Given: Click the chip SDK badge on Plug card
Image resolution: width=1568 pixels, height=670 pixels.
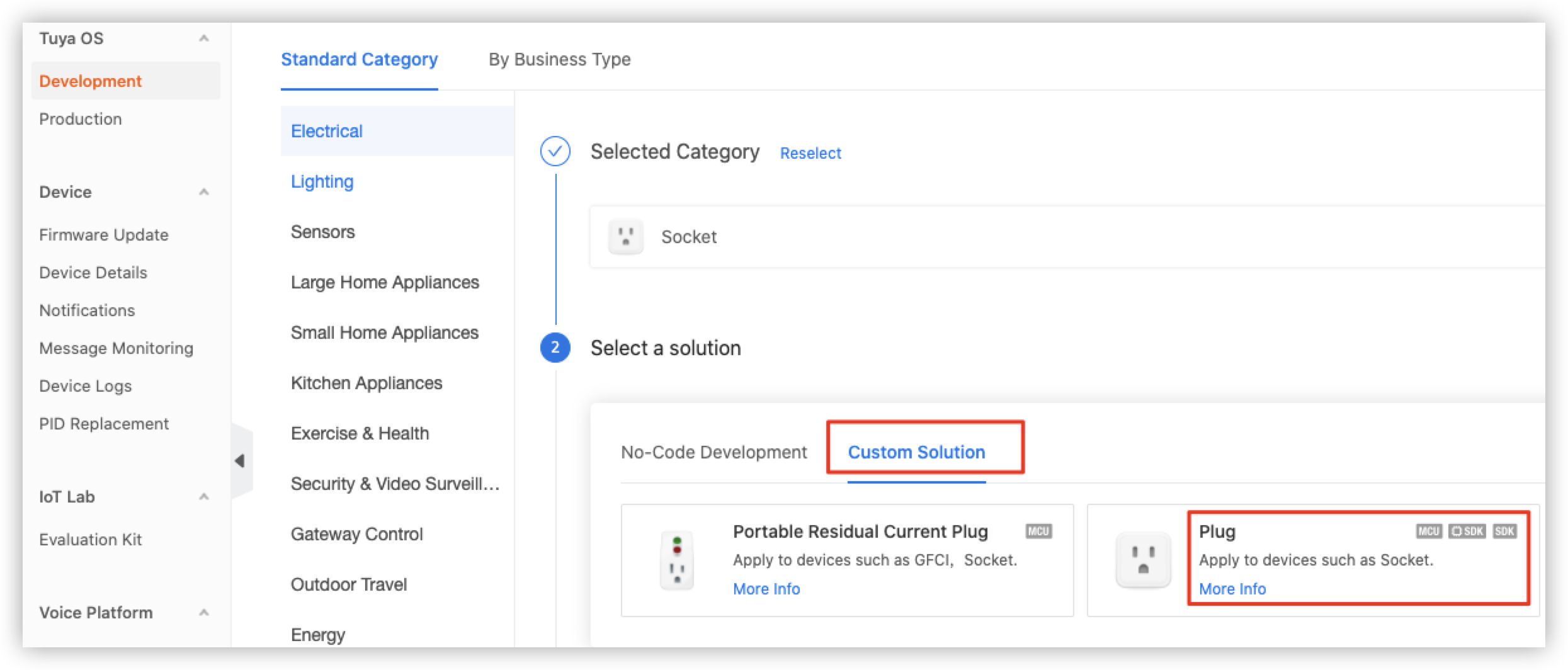Looking at the screenshot, I should (1467, 531).
